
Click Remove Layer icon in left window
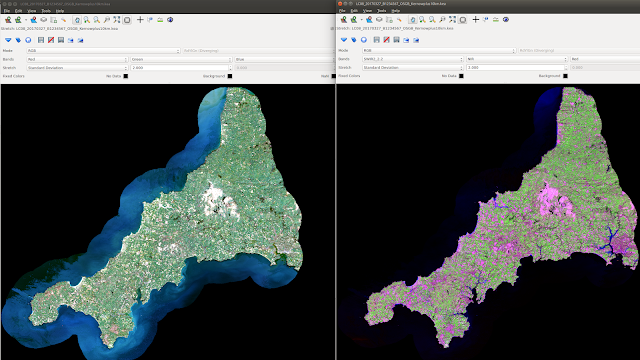coord(33,20)
